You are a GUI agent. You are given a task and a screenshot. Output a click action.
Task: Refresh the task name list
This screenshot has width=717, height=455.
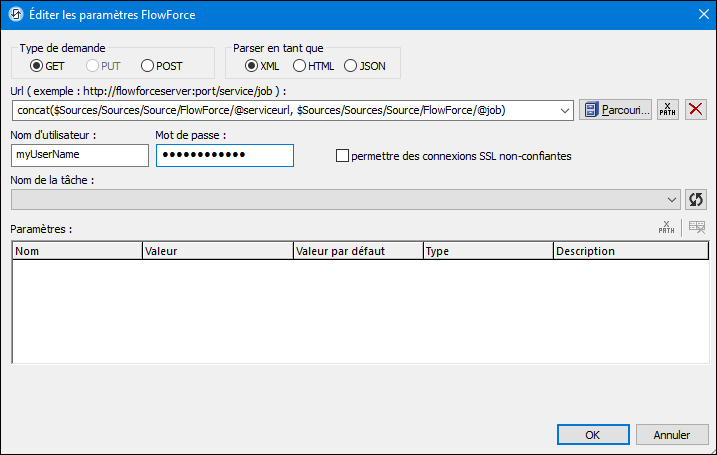click(696, 199)
